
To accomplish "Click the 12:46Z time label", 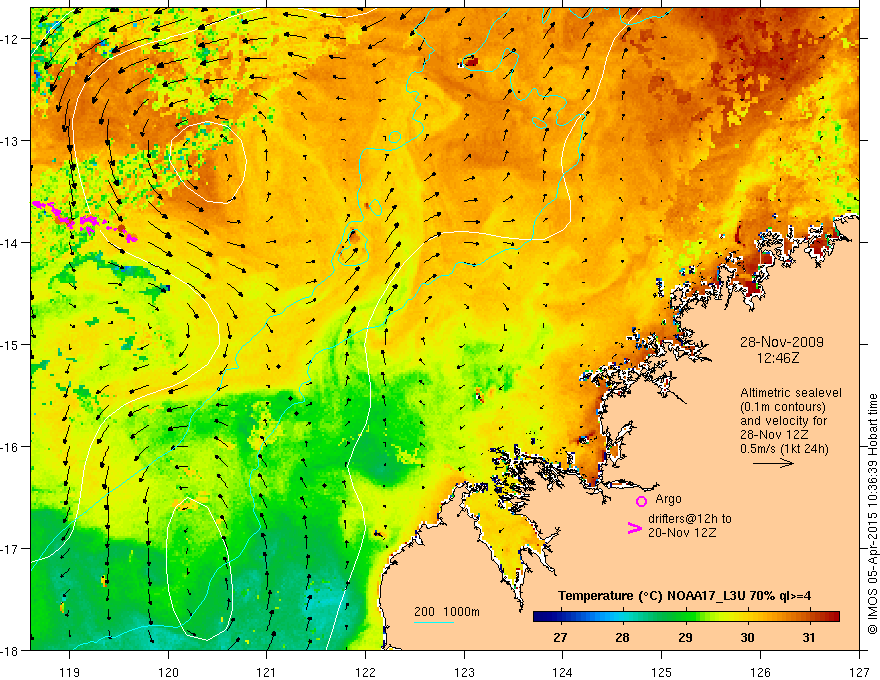I will pos(778,357).
